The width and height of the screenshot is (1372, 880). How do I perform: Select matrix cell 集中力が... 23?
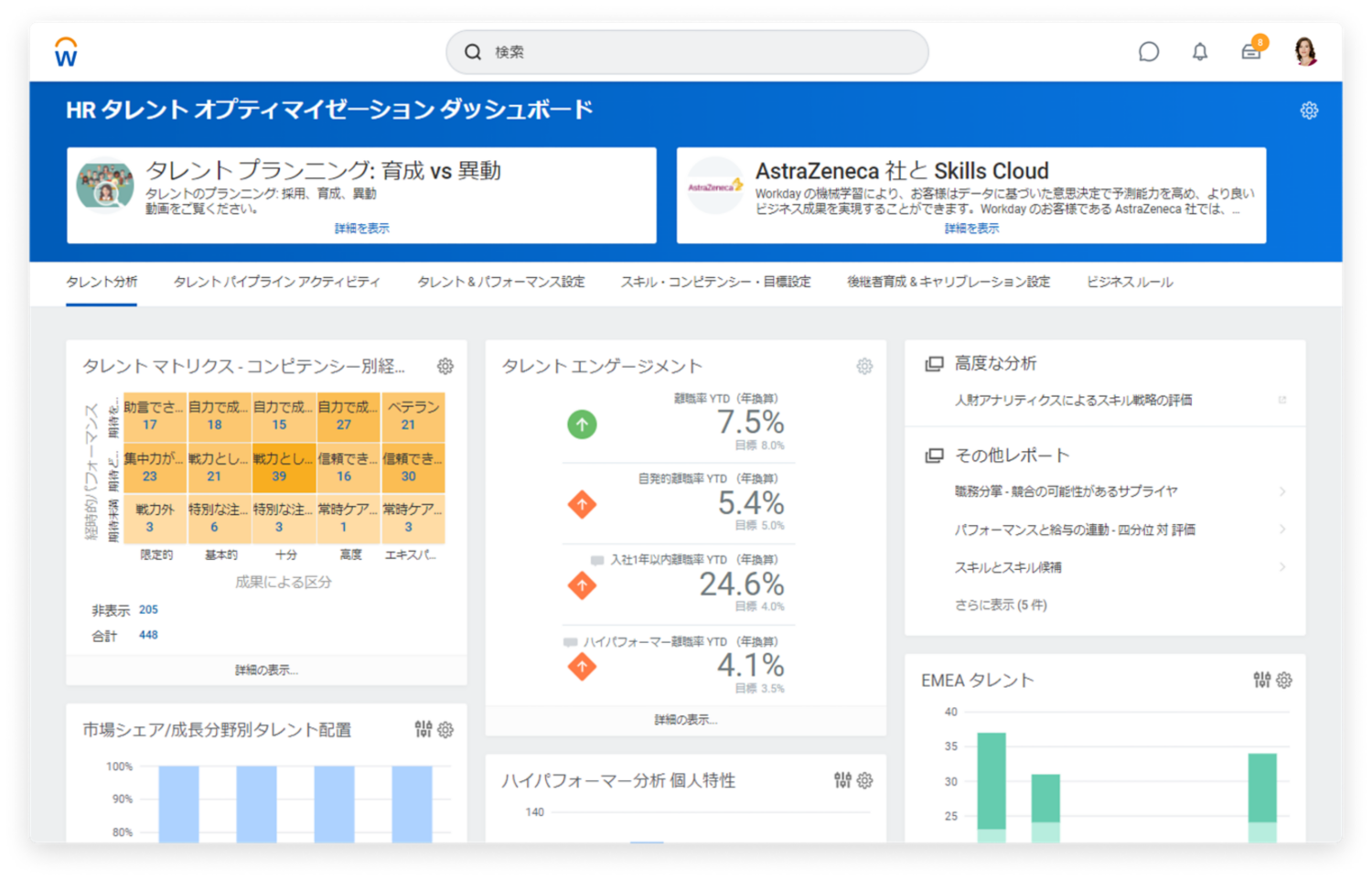(x=155, y=467)
